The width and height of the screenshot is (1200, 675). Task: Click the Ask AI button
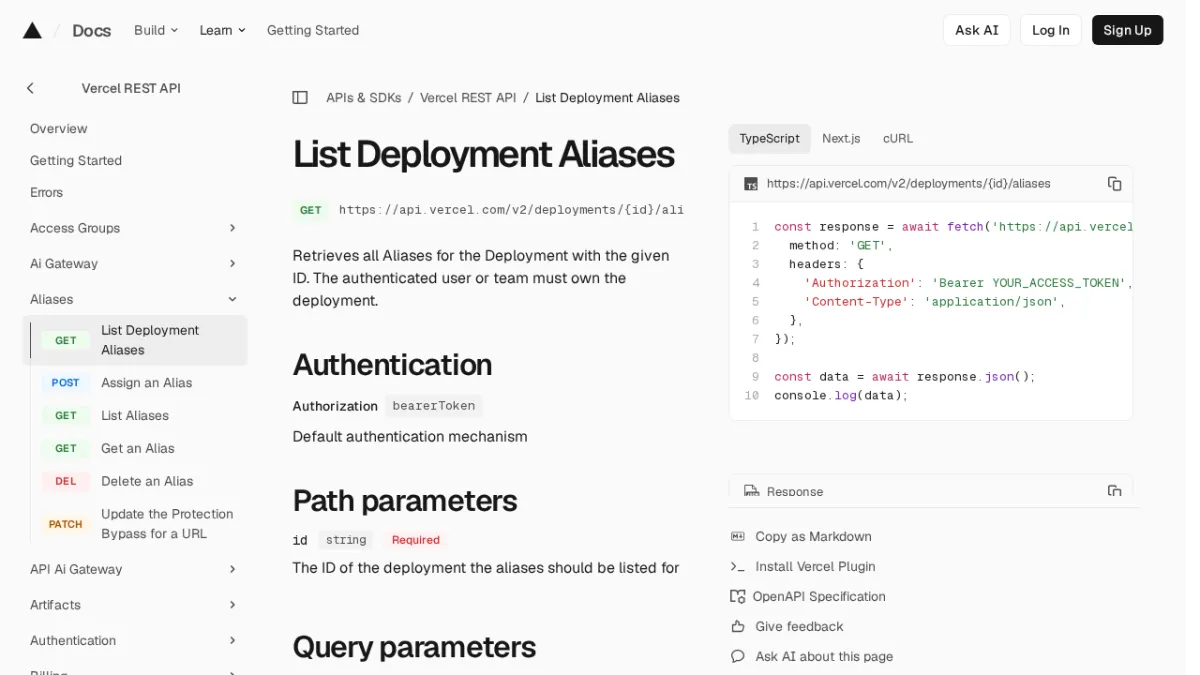(x=977, y=30)
